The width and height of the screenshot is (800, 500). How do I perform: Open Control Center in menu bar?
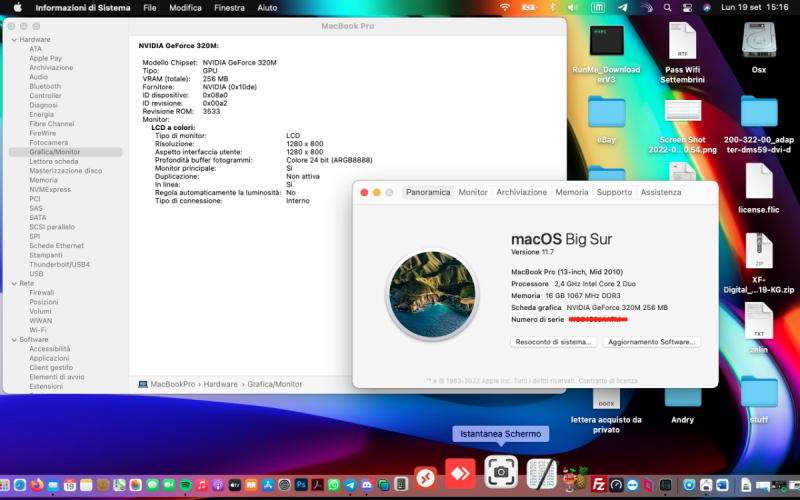(687, 8)
